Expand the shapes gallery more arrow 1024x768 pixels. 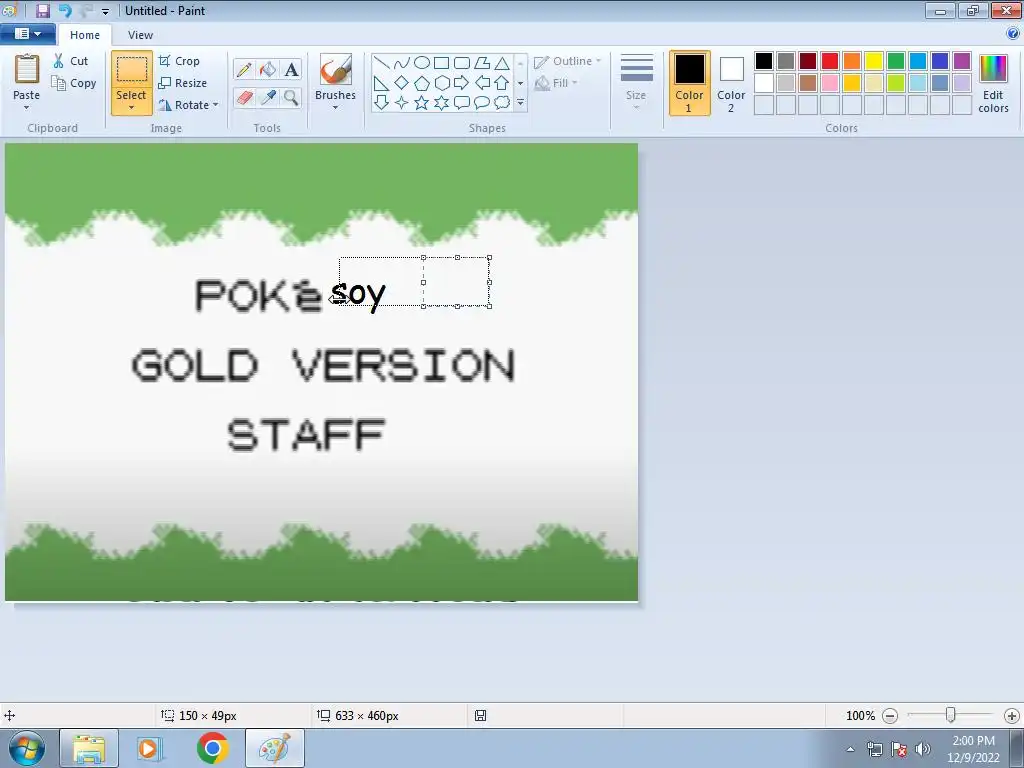tap(520, 103)
